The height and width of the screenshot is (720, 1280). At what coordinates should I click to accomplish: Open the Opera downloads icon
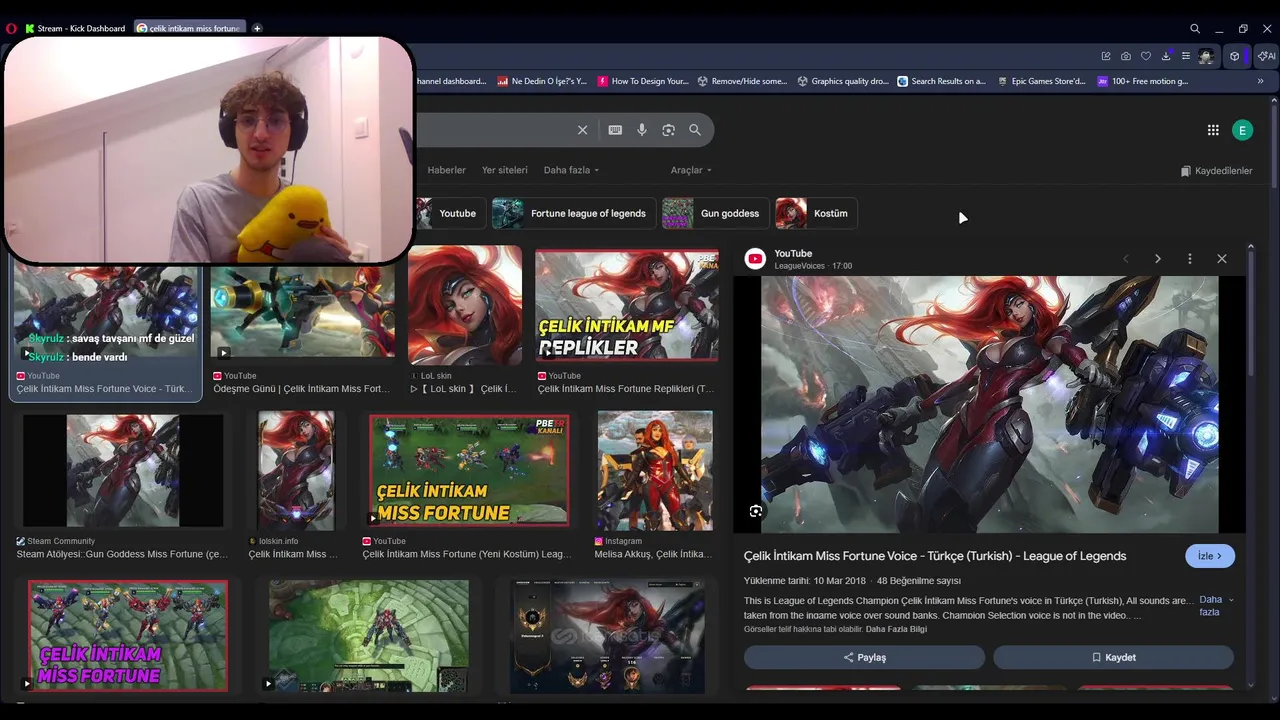1166,56
